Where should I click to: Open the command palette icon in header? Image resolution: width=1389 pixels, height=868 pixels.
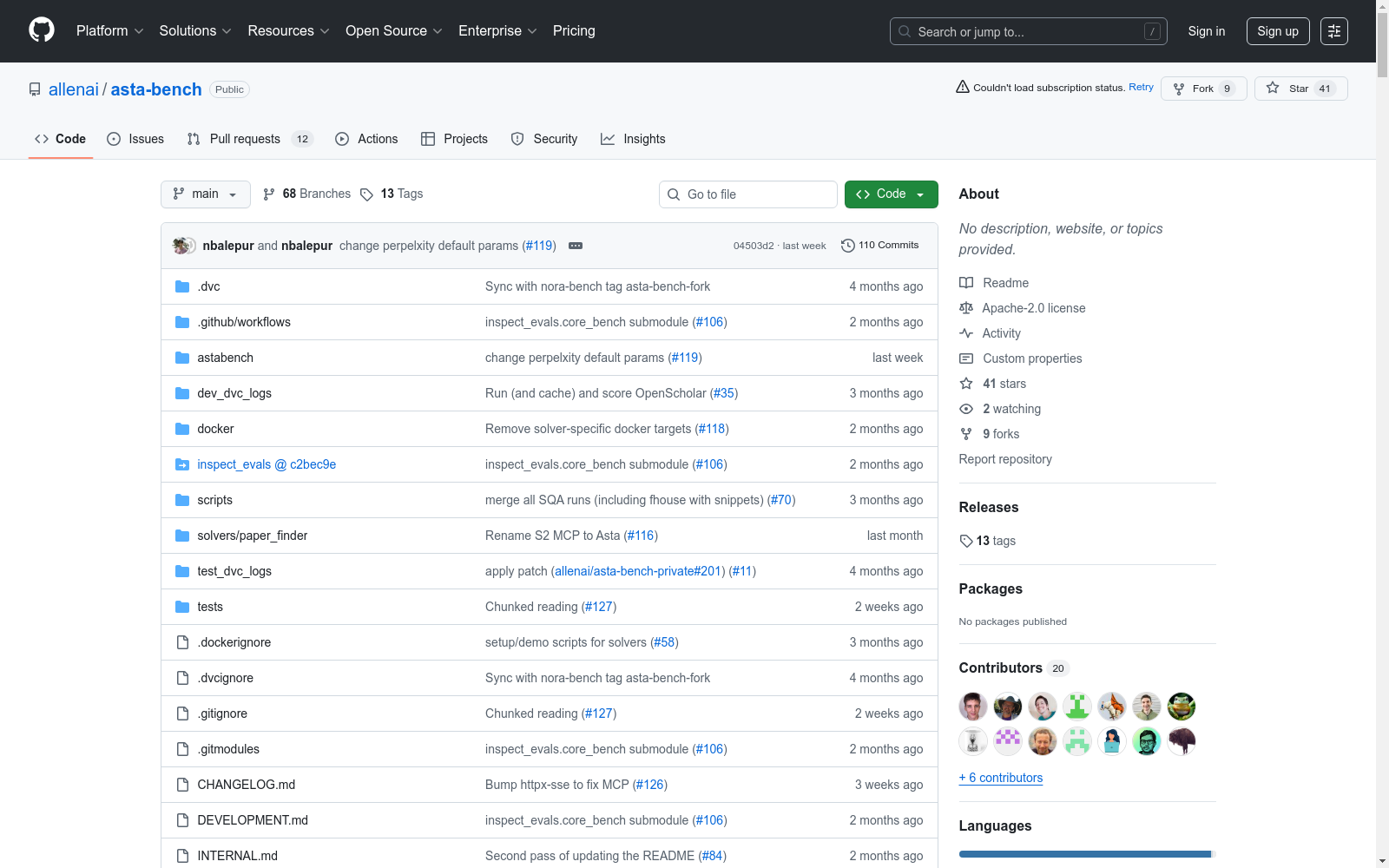[x=1334, y=31]
